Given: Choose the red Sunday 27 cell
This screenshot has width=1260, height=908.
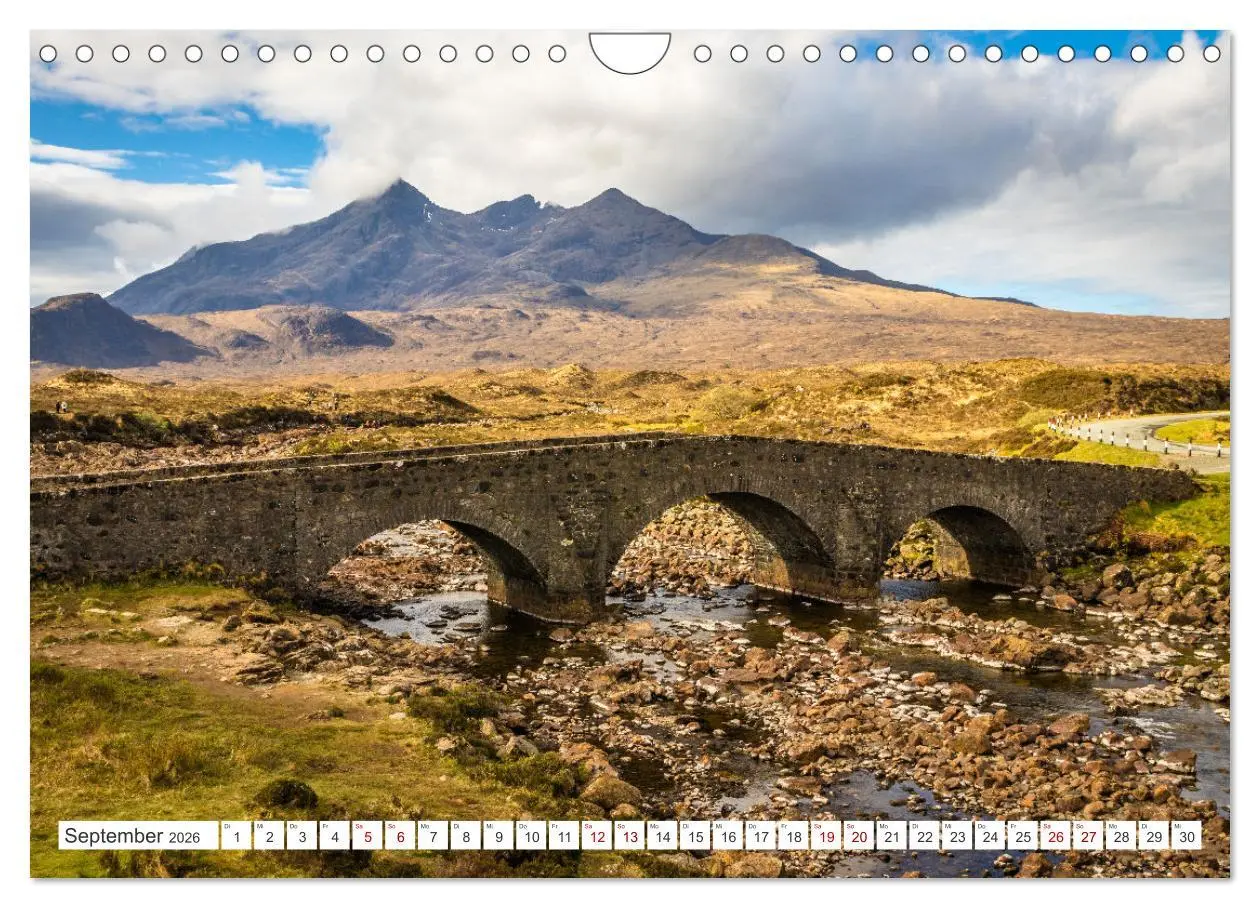Looking at the screenshot, I should tap(1089, 836).
